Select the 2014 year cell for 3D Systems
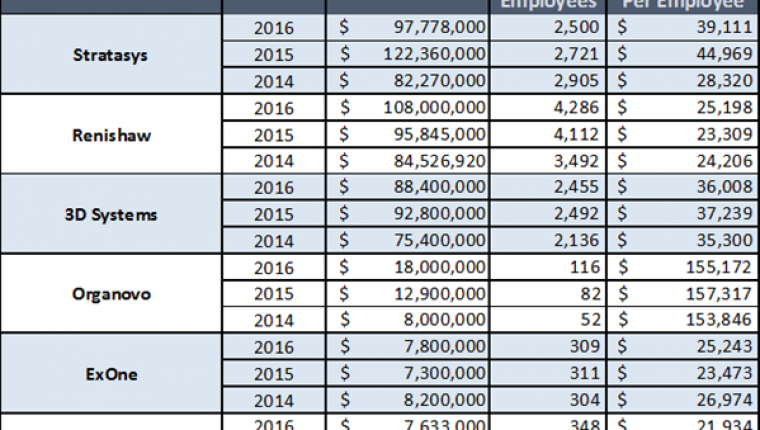The width and height of the screenshot is (760, 430). point(274,240)
